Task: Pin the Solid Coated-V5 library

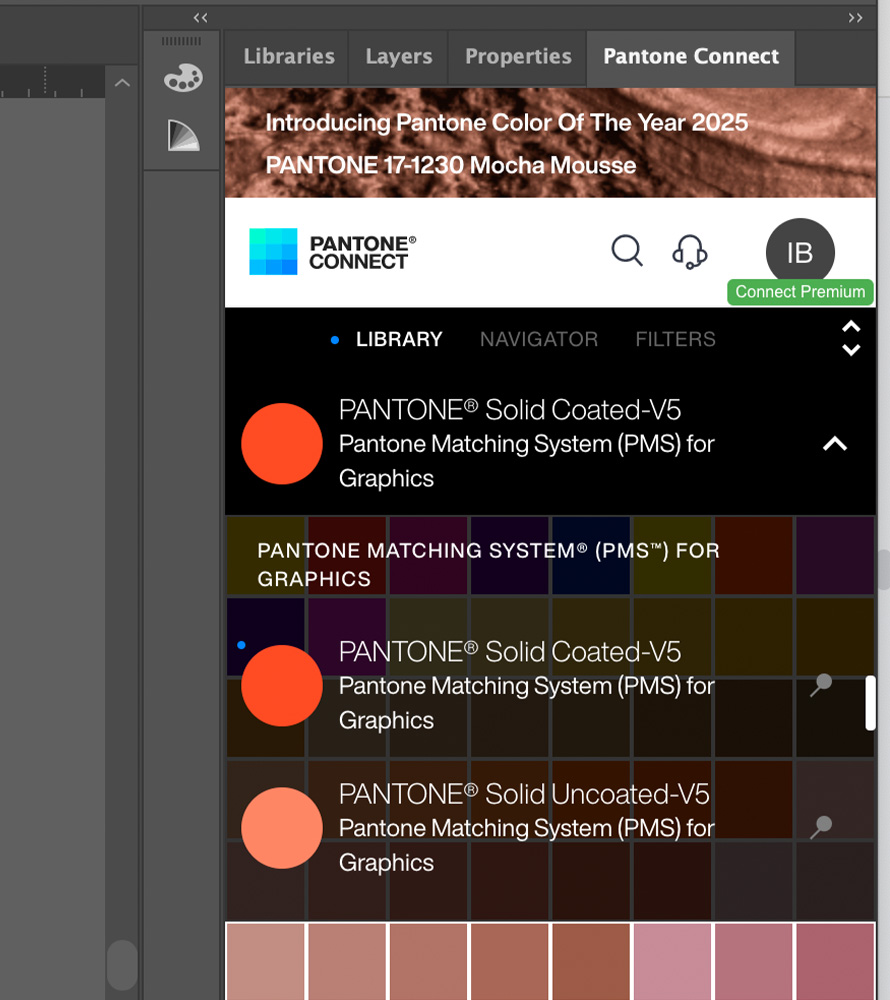Action: point(821,685)
